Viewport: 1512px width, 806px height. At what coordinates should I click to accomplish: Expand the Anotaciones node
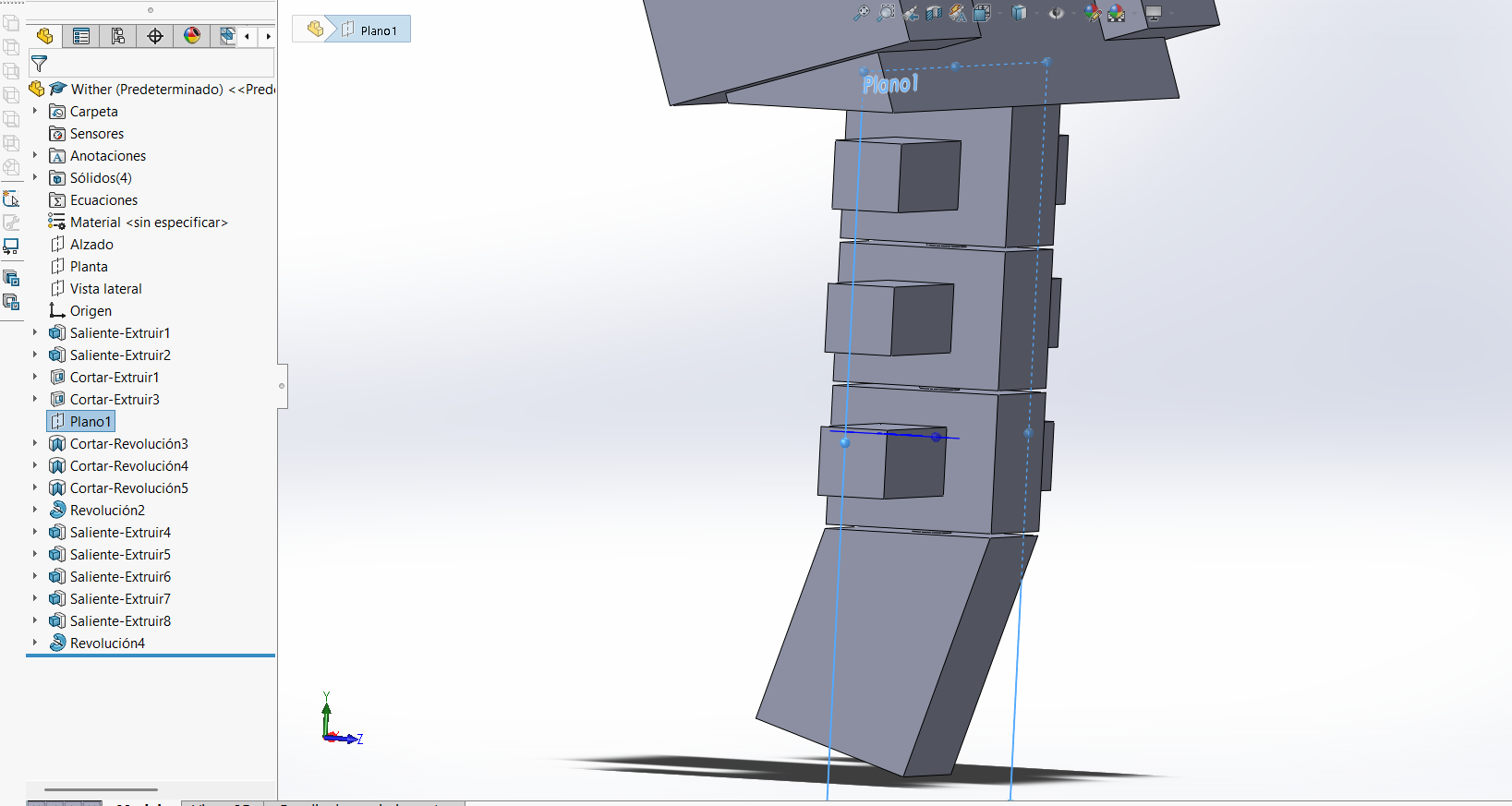coord(35,155)
